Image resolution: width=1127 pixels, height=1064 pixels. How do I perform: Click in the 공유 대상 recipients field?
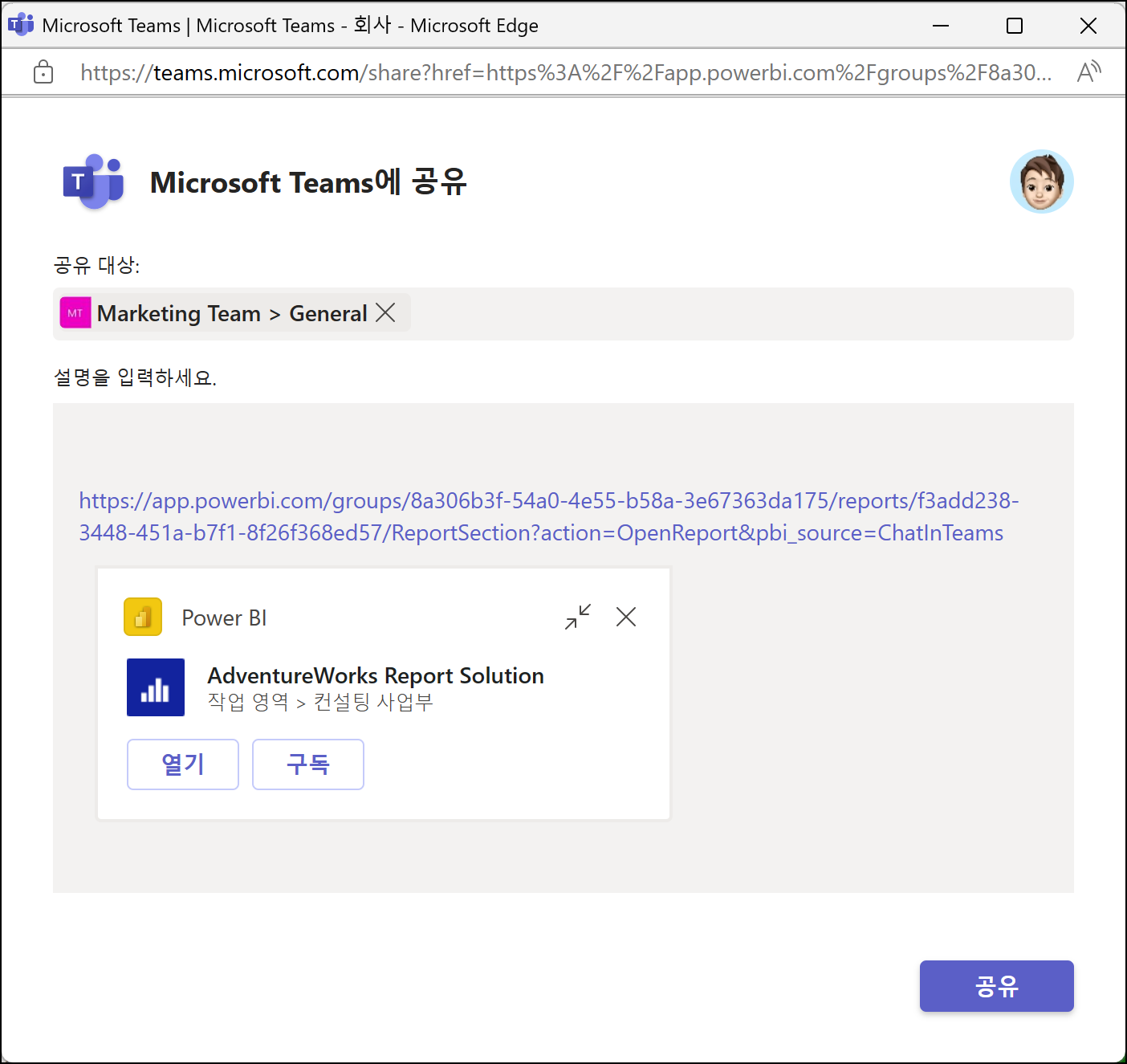click(563, 314)
